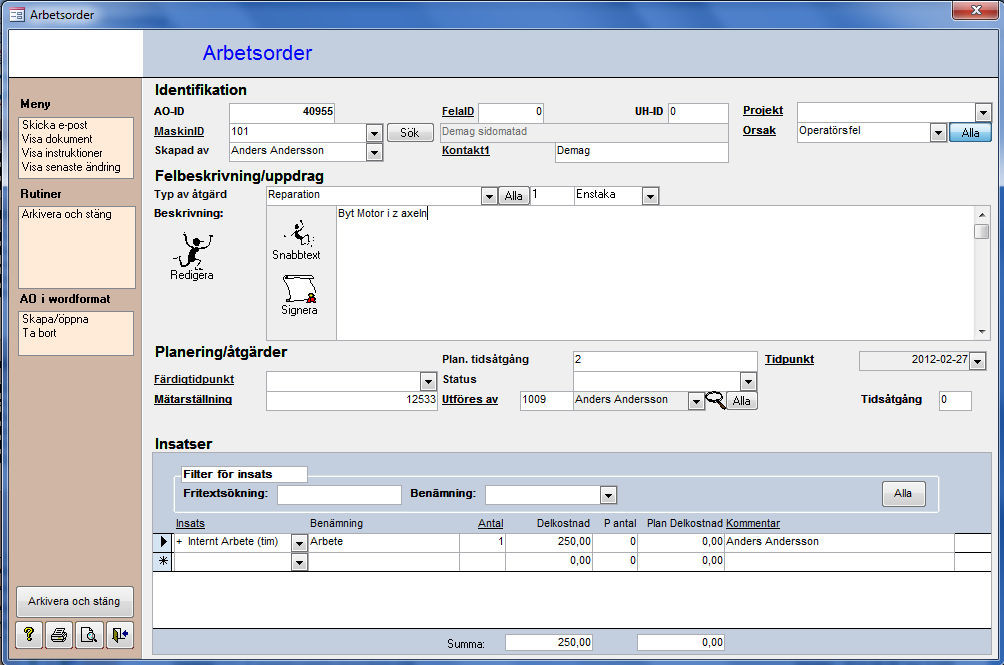This screenshot has height=665, width=1004.
Task: Open the Status dropdown
Action: pyautogui.click(x=748, y=381)
